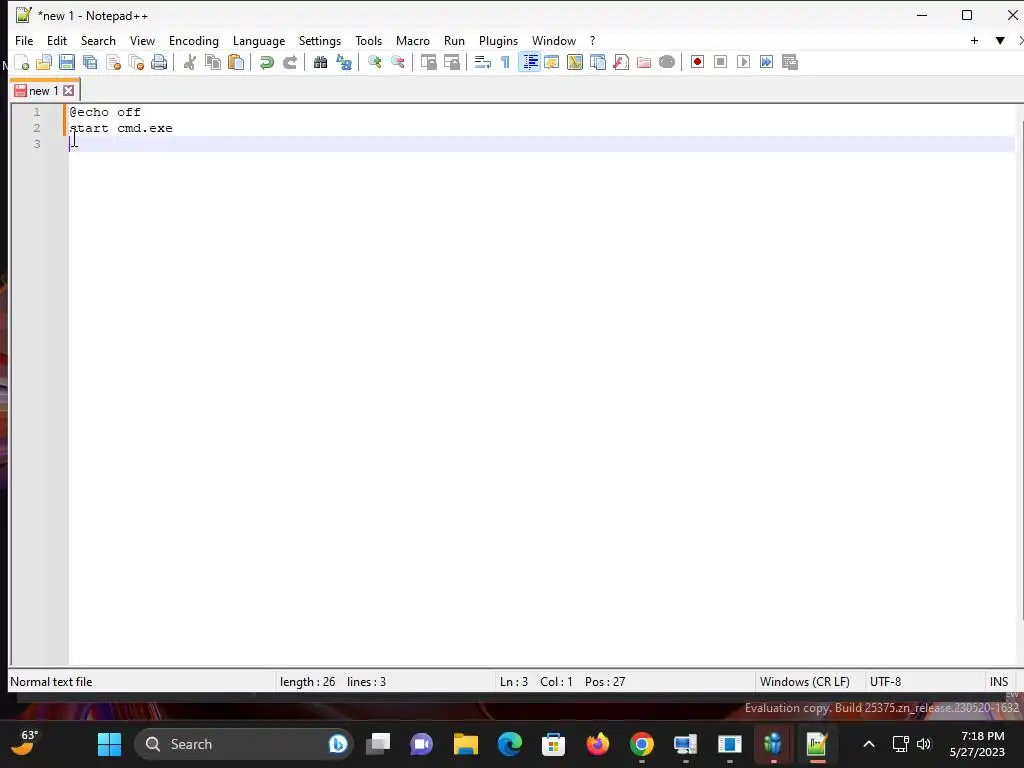Click the Ln : 3 Col : 1 status field
1024x768 pixels.
626,682
